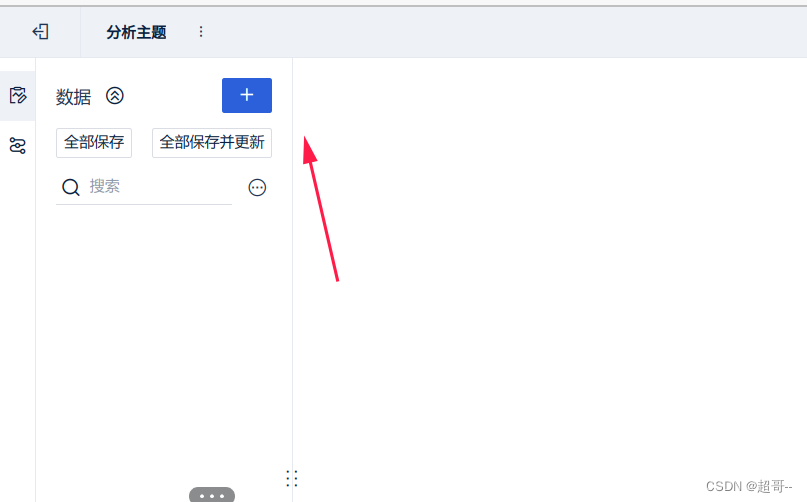Collapse the 数据 panel with the double-chevron icon
The width and height of the screenshot is (807, 502).
(115, 96)
